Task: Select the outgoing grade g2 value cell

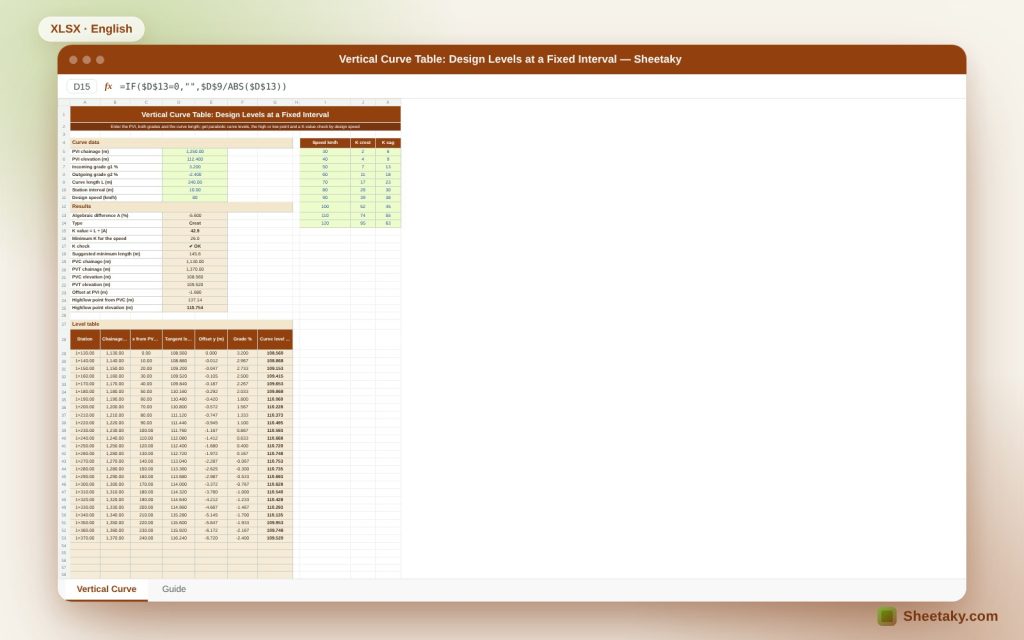Action: (195, 175)
